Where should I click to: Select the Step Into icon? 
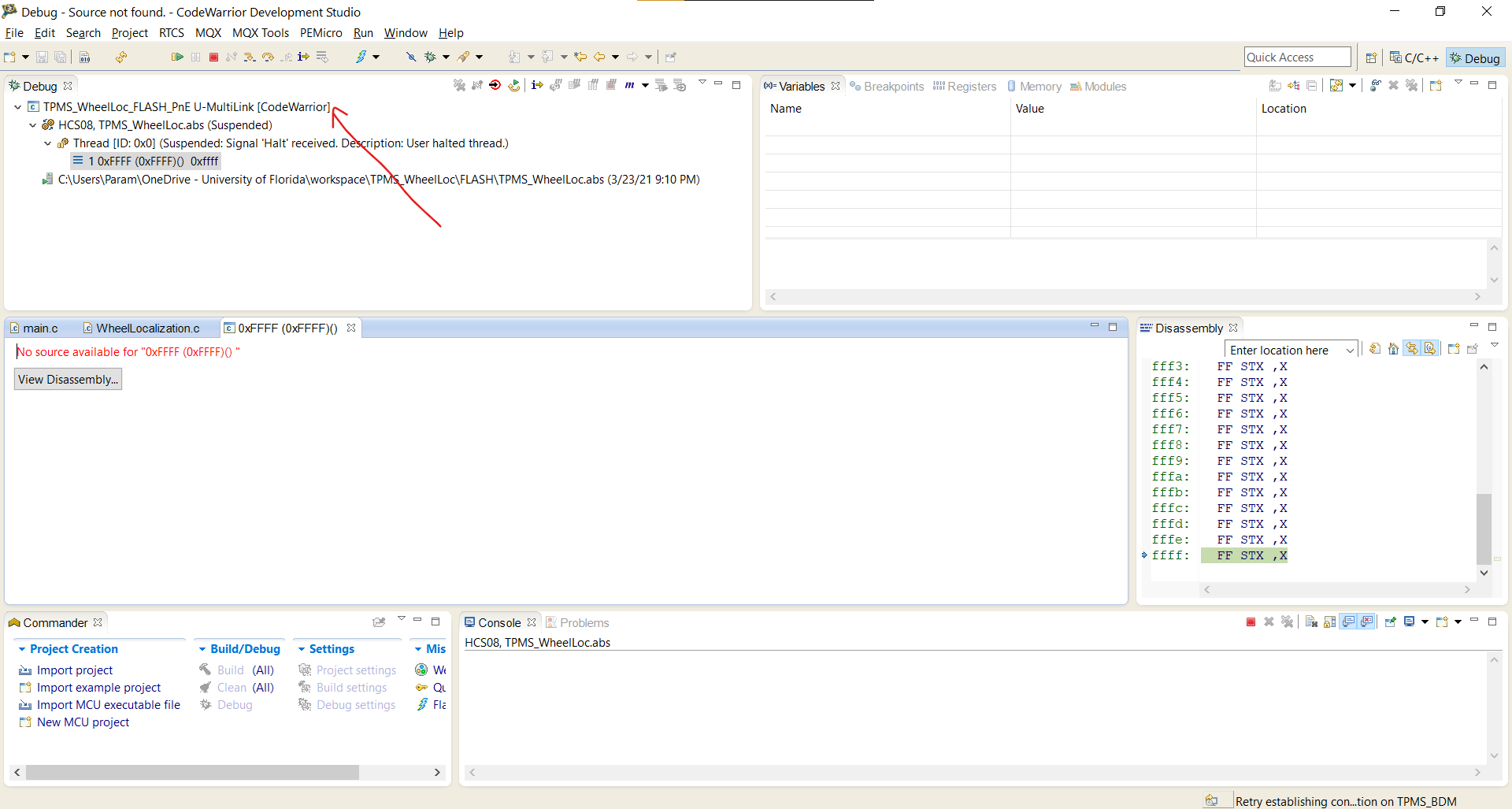click(x=250, y=57)
